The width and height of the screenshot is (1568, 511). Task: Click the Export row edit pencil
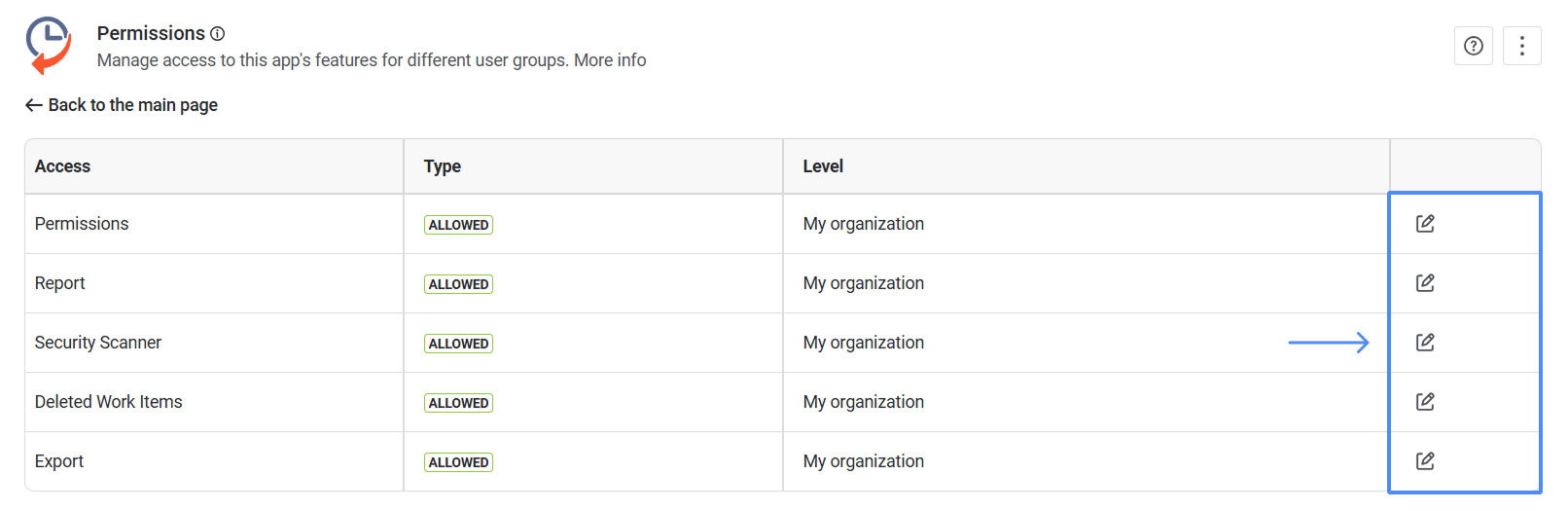1425,461
